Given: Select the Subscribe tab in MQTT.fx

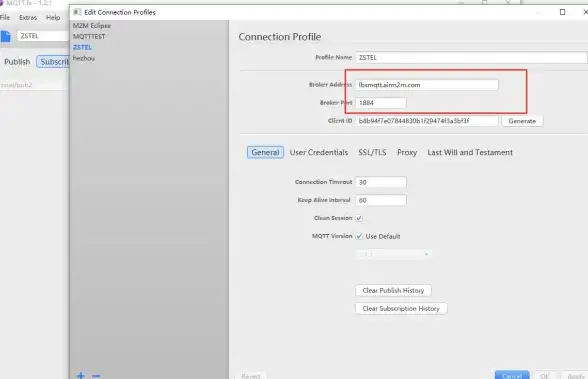Looking at the screenshot, I should coord(53,62).
